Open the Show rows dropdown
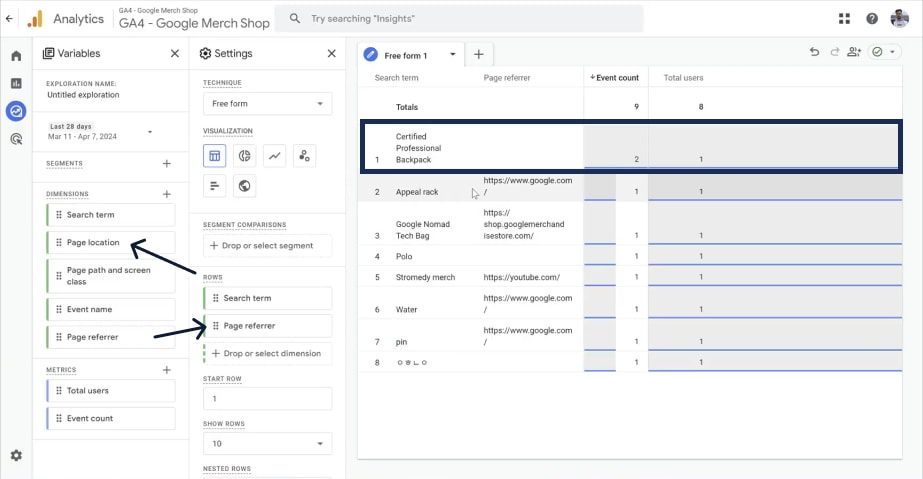Image resolution: width=923 pixels, height=479 pixels. click(x=267, y=444)
